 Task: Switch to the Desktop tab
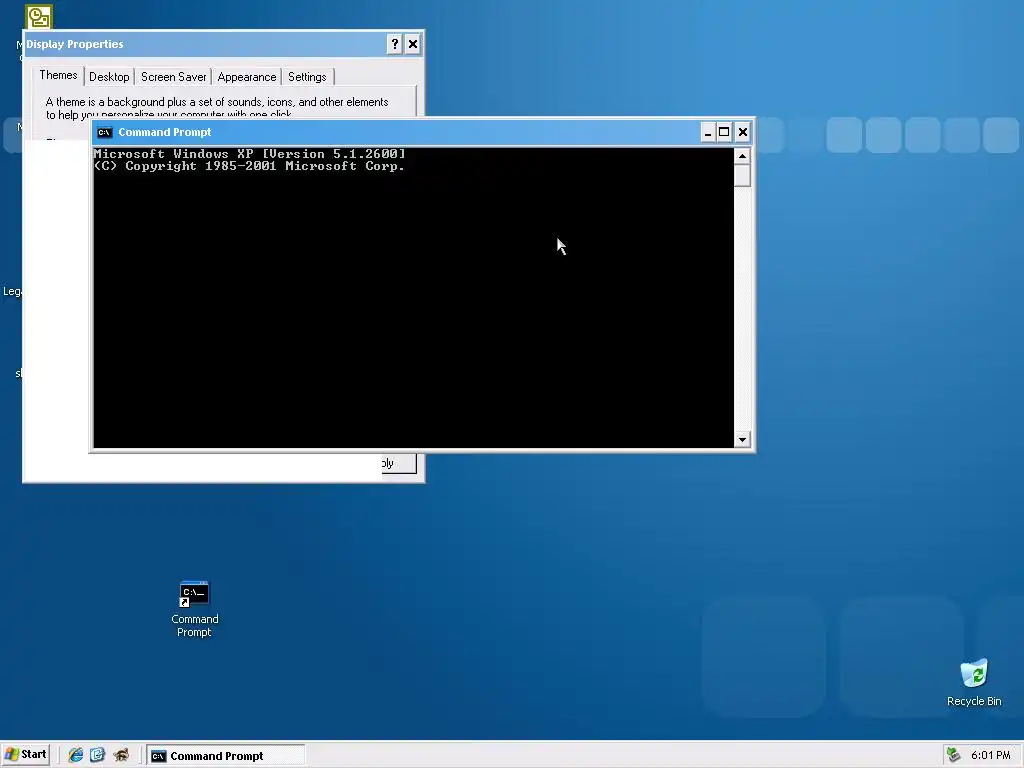pyautogui.click(x=109, y=77)
